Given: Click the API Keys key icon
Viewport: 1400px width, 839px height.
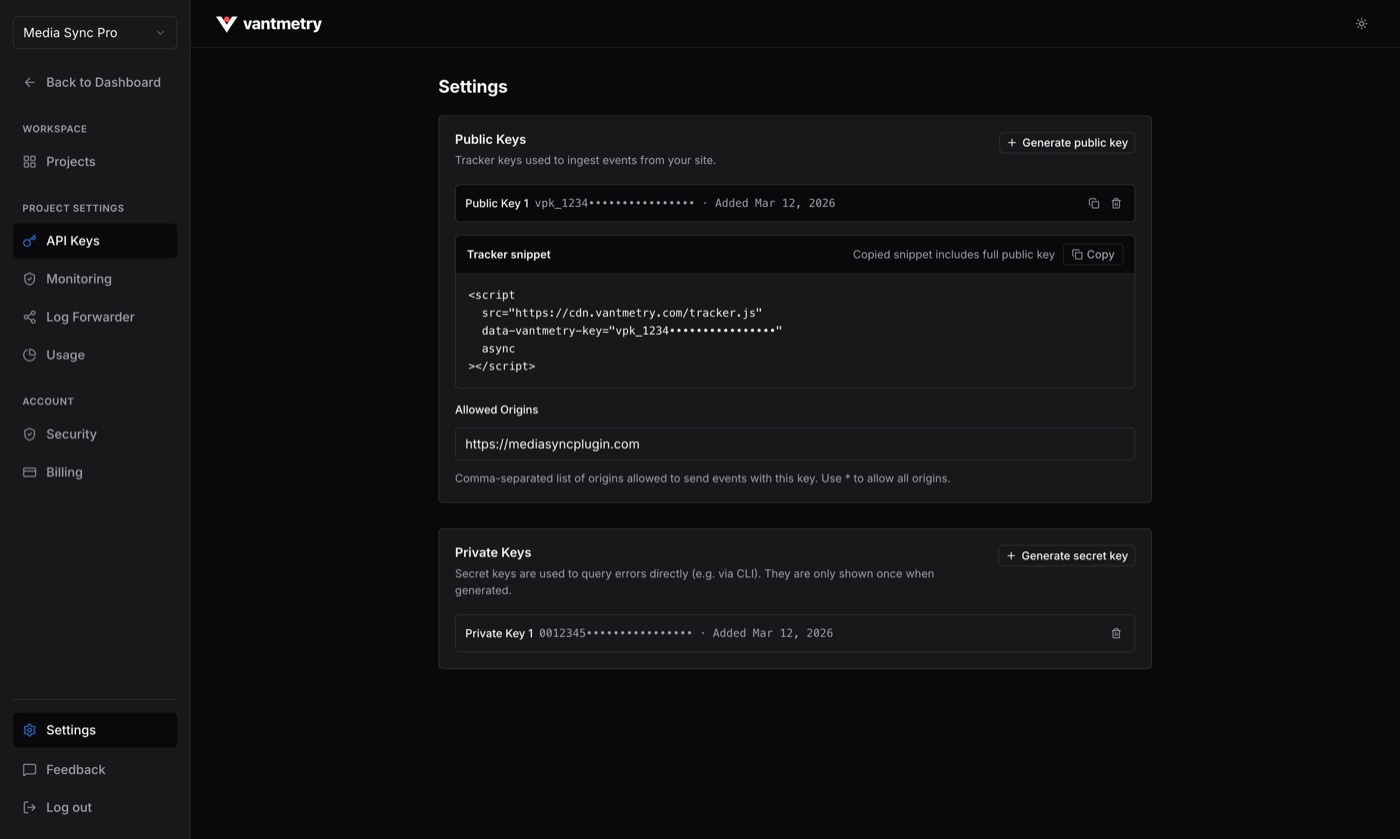Looking at the screenshot, I should pyautogui.click(x=30, y=241).
